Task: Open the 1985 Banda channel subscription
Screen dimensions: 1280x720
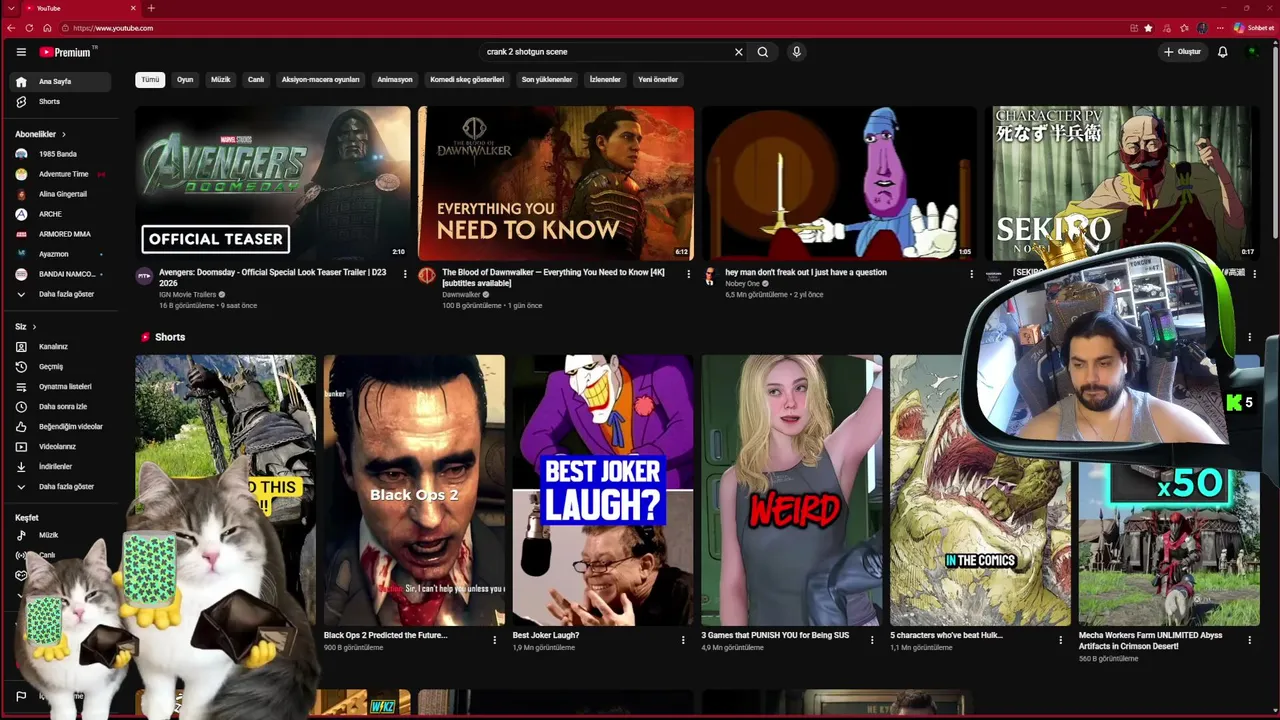Action: coord(61,154)
